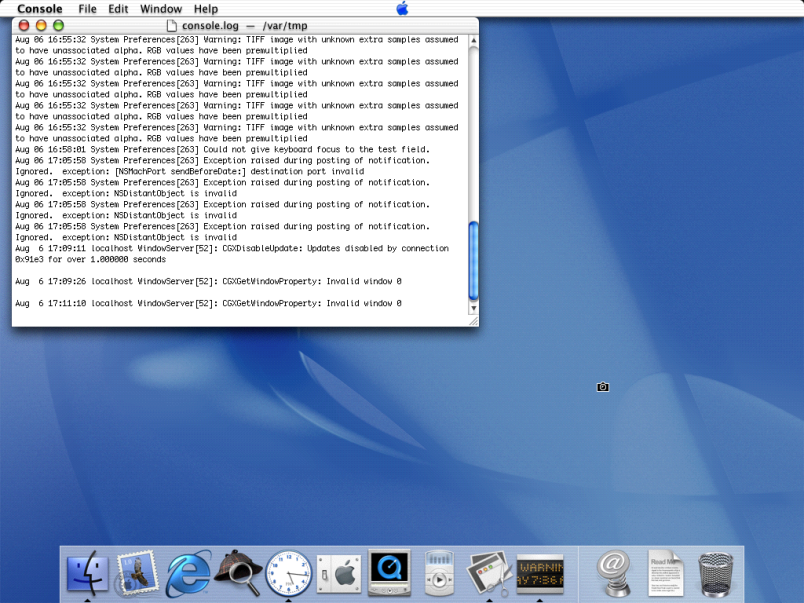Open System Preferences from dock
804x603 pixels.
(338, 573)
